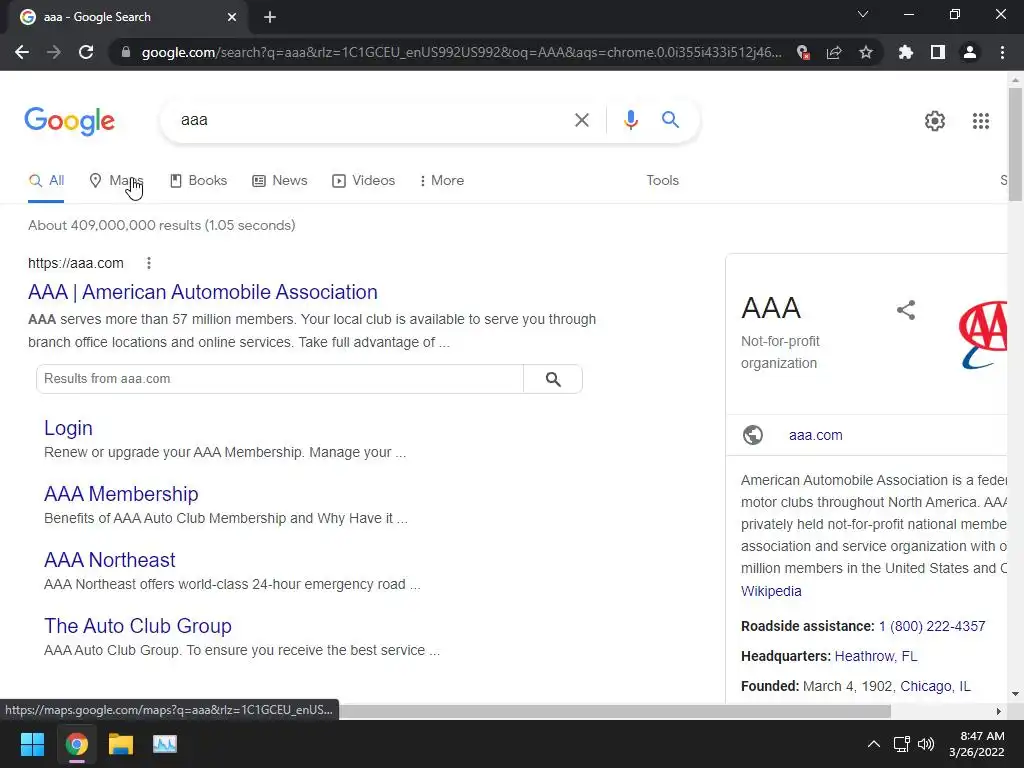Image resolution: width=1024 pixels, height=768 pixels.
Task: Open the search Tools options
Action: [662, 181]
